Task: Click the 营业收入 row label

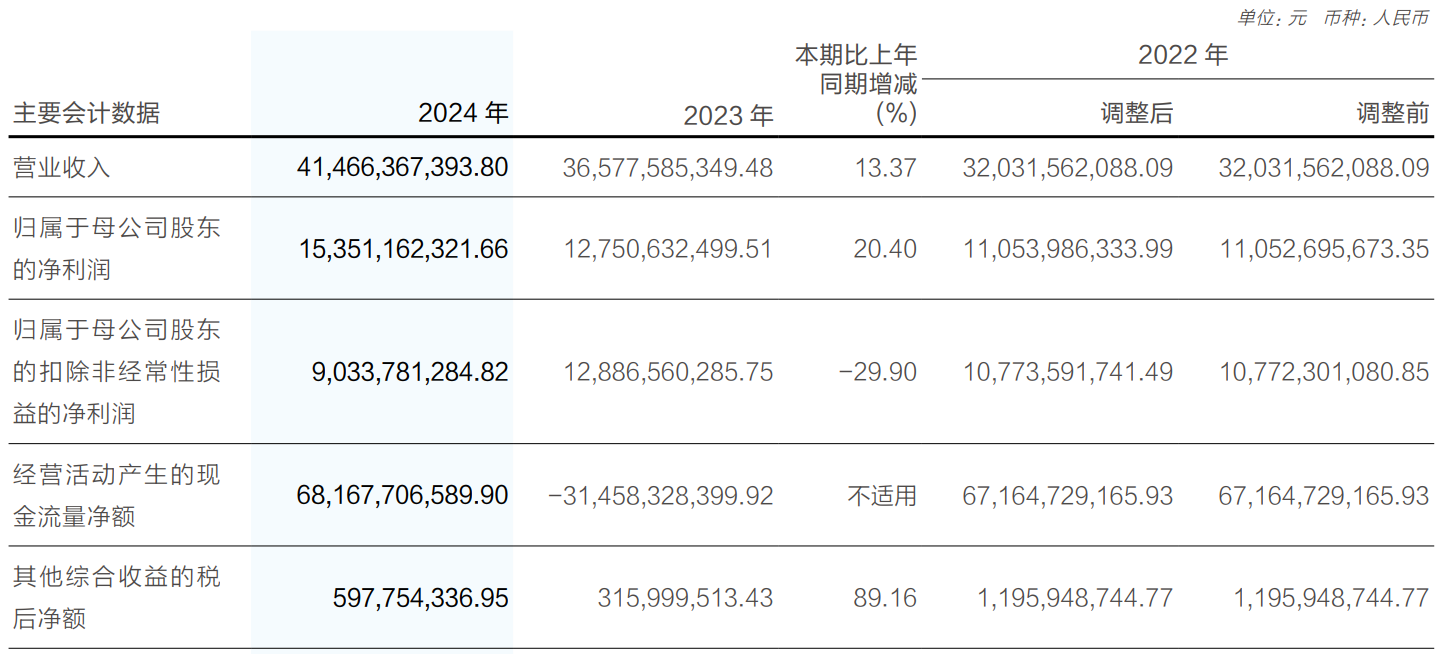Action: 62,167
